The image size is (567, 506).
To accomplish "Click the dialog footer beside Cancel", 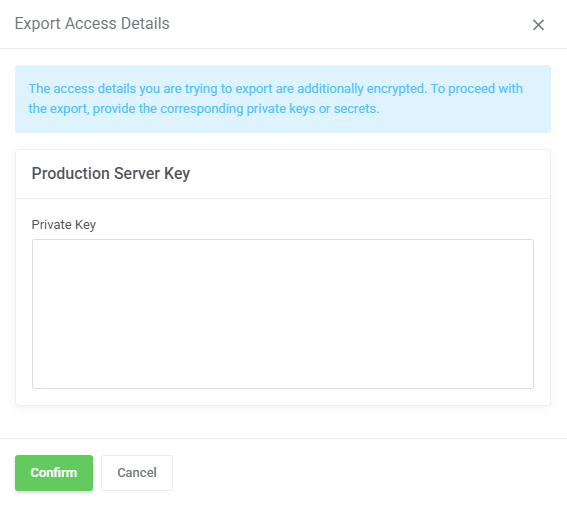I will click(362, 473).
